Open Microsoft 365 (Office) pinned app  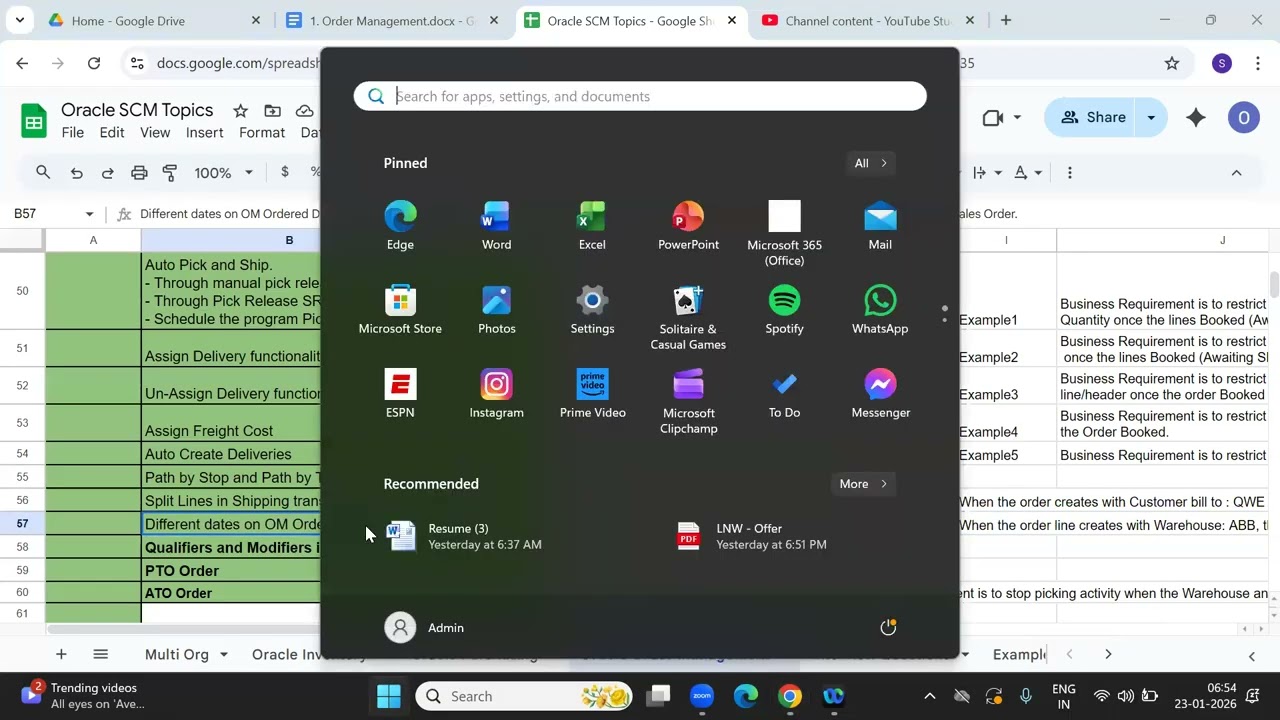point(784,234)
